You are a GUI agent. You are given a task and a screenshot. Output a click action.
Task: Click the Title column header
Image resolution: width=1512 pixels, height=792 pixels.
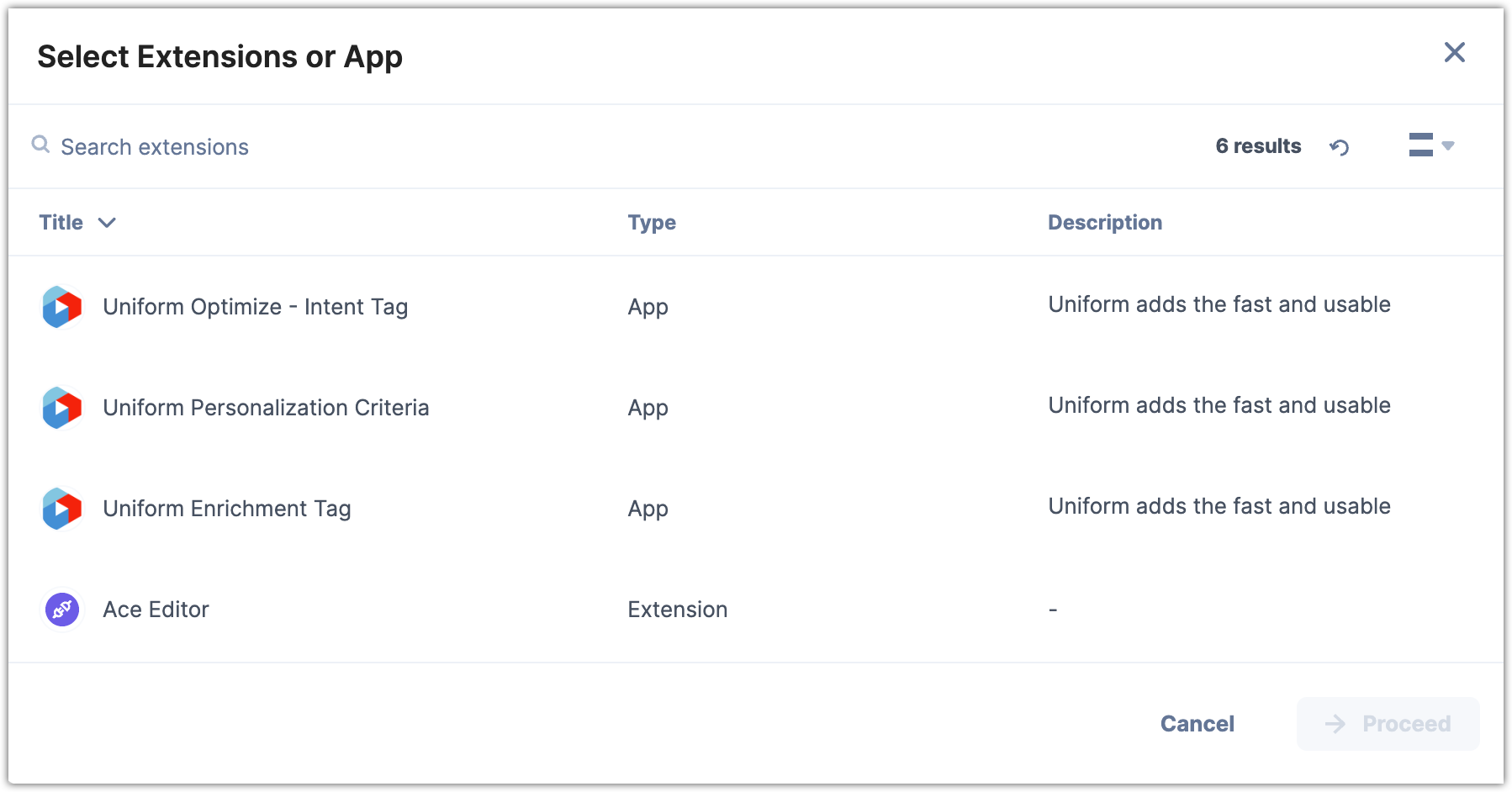pos(61,223)
